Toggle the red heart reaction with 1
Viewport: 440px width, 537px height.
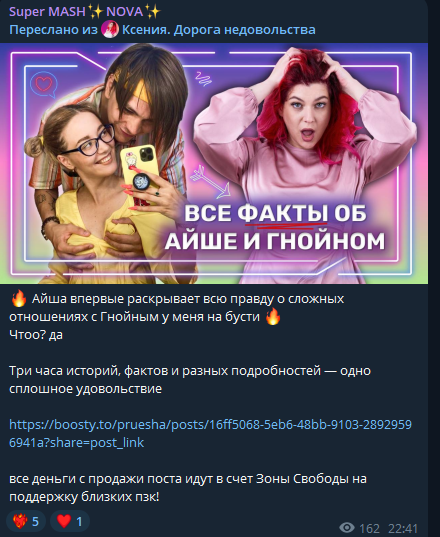70,521
